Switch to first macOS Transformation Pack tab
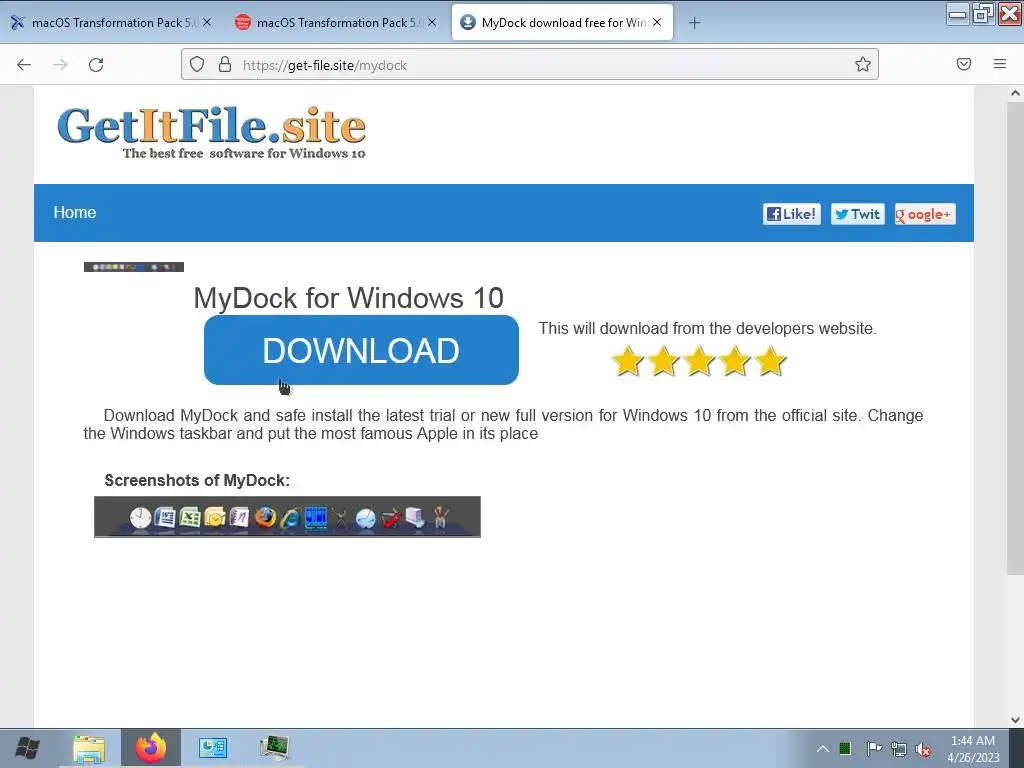The image size is (1024, 768). click(x=111, y=22)
